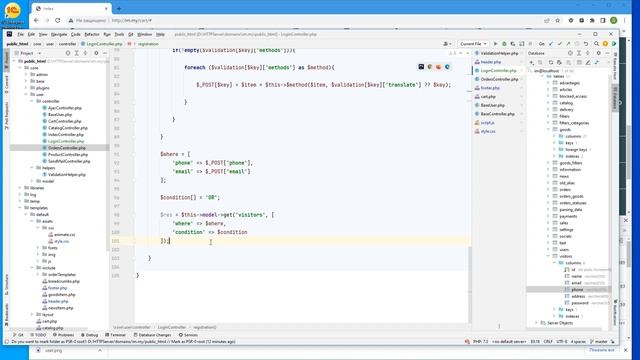Click the Git update project arrow icon

coord(551,44)
